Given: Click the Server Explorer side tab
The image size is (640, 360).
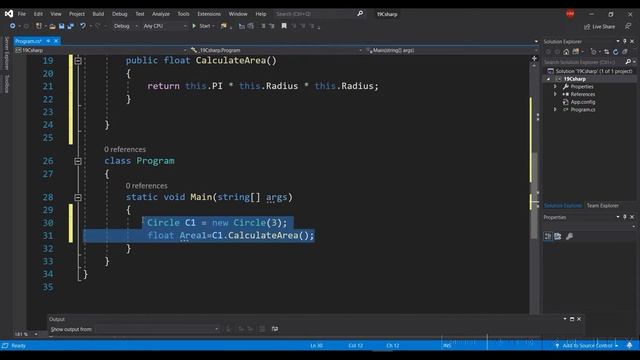Looking at the screenshot, I should (7, 53).
